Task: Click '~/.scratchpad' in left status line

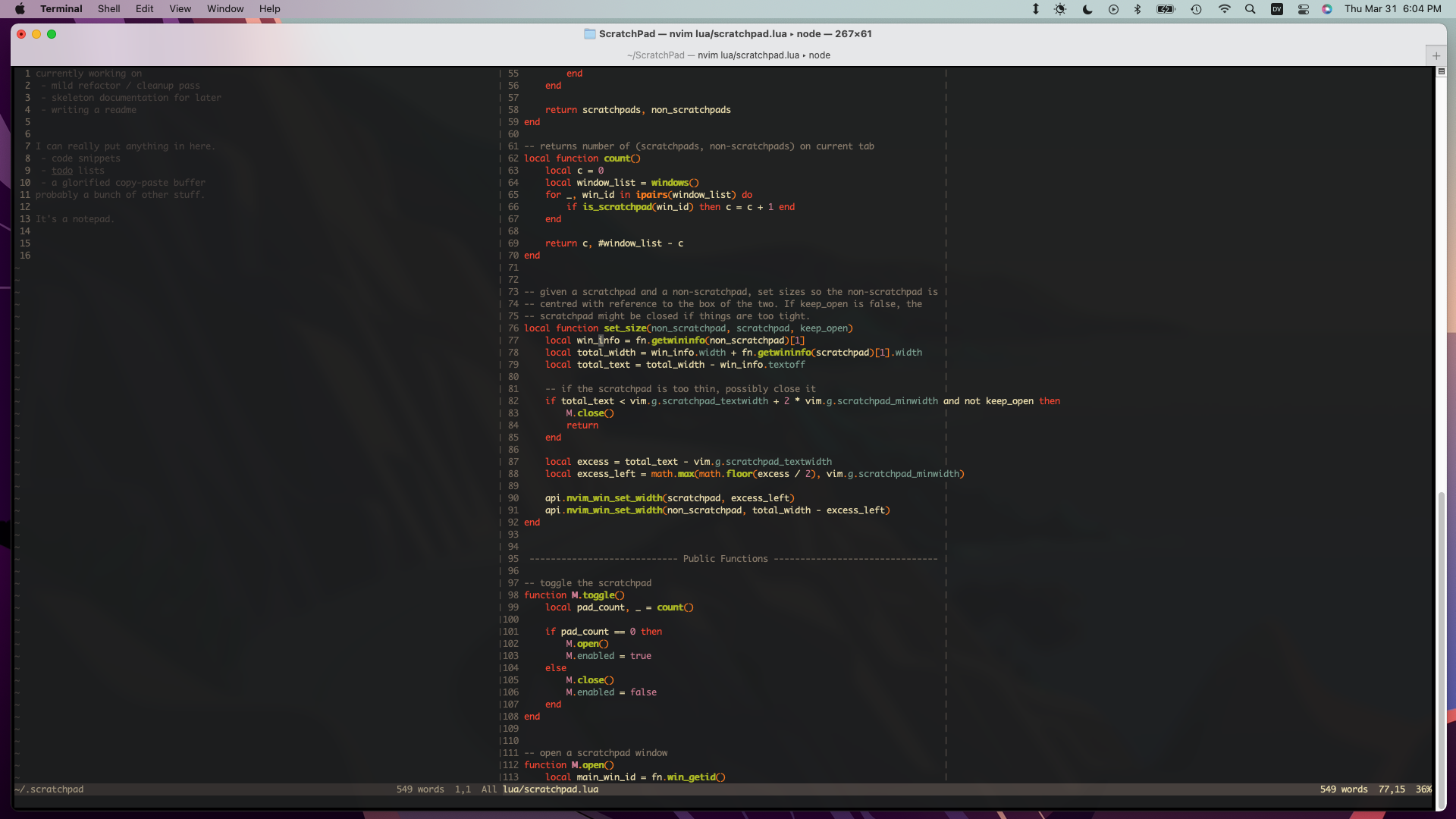Action: 49,789
